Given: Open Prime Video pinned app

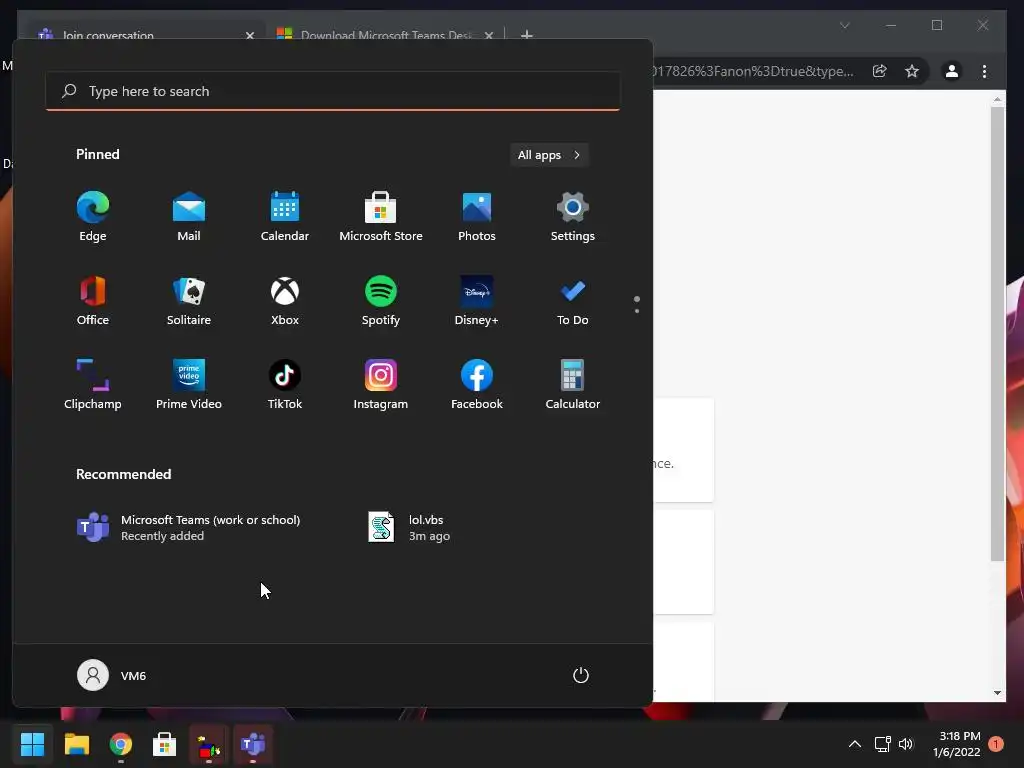Looking at the screenshot, I should [189, 385].
